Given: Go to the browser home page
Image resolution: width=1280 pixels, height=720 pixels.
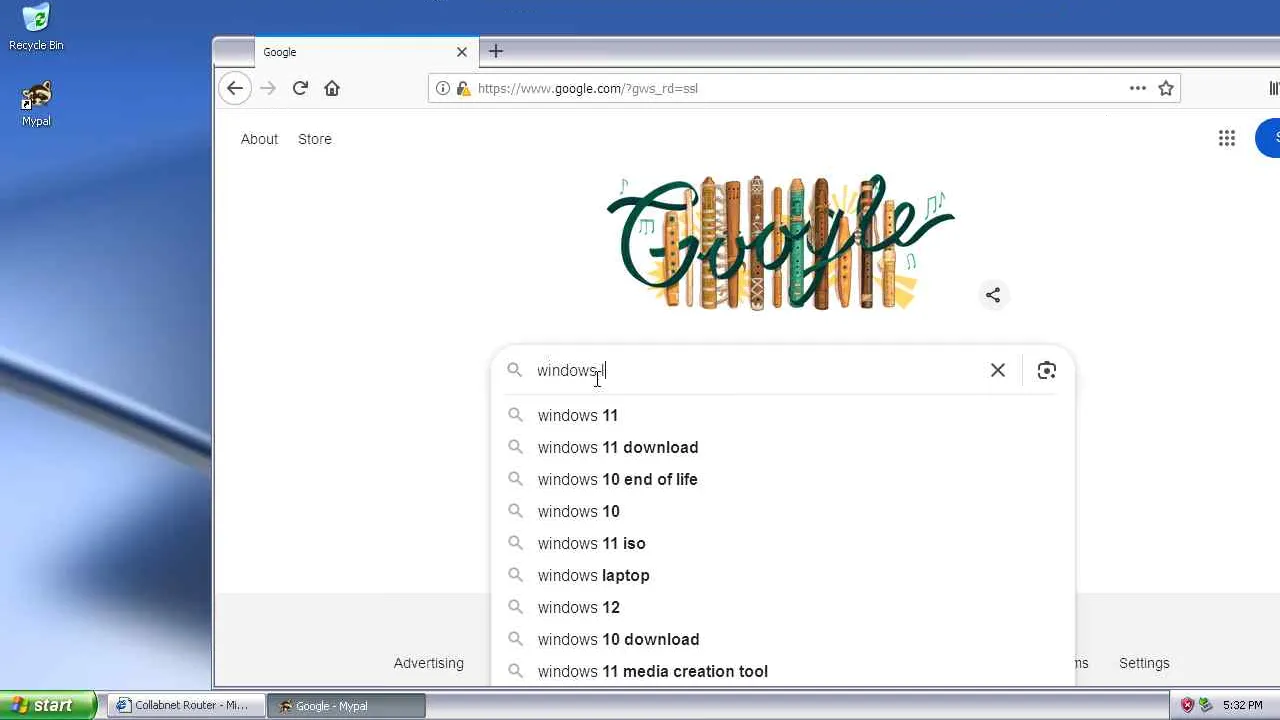Looking at the screenshot, I should tap(332, 88).
